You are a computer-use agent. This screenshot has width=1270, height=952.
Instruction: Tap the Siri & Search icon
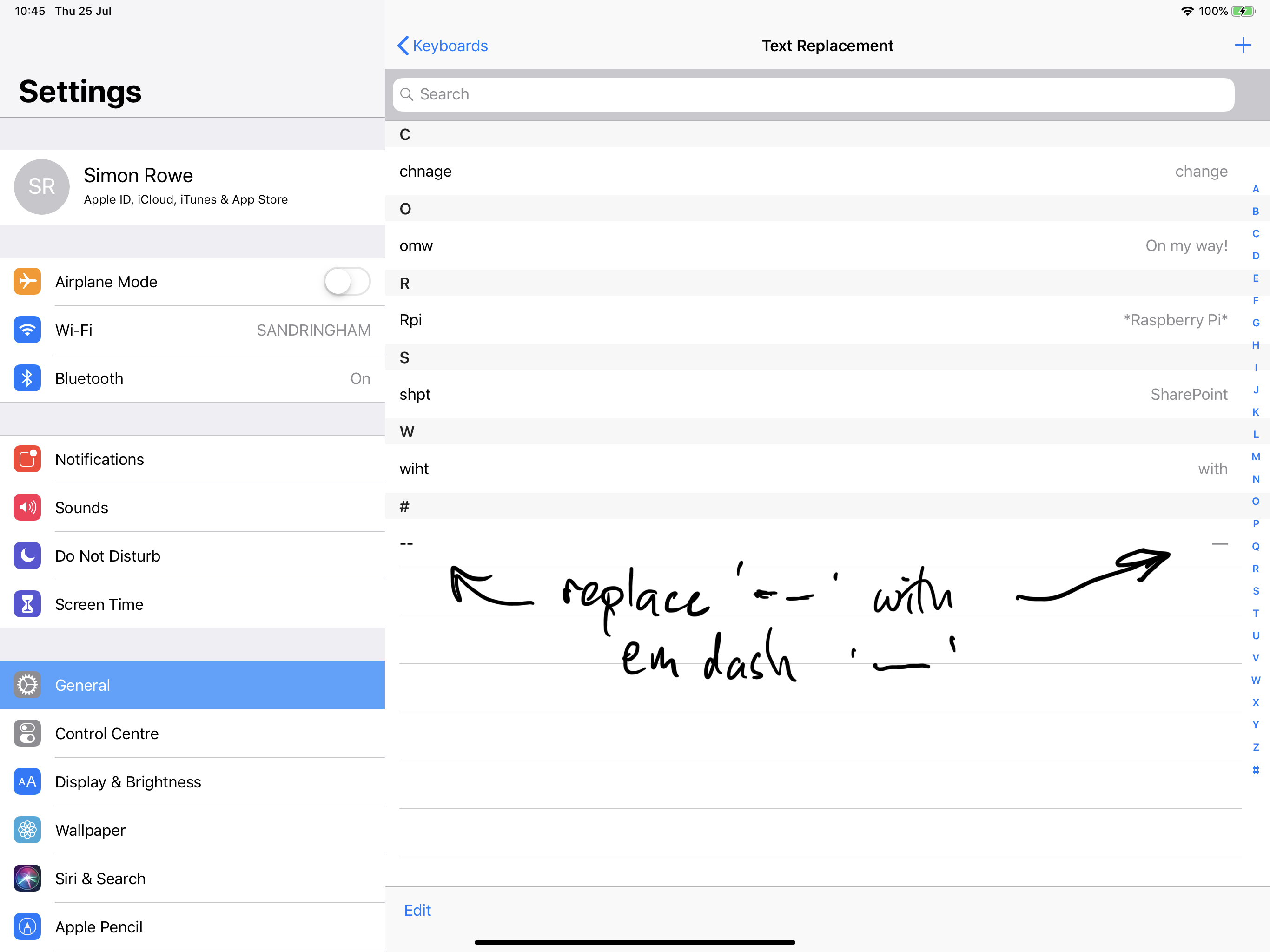point(27,878)
